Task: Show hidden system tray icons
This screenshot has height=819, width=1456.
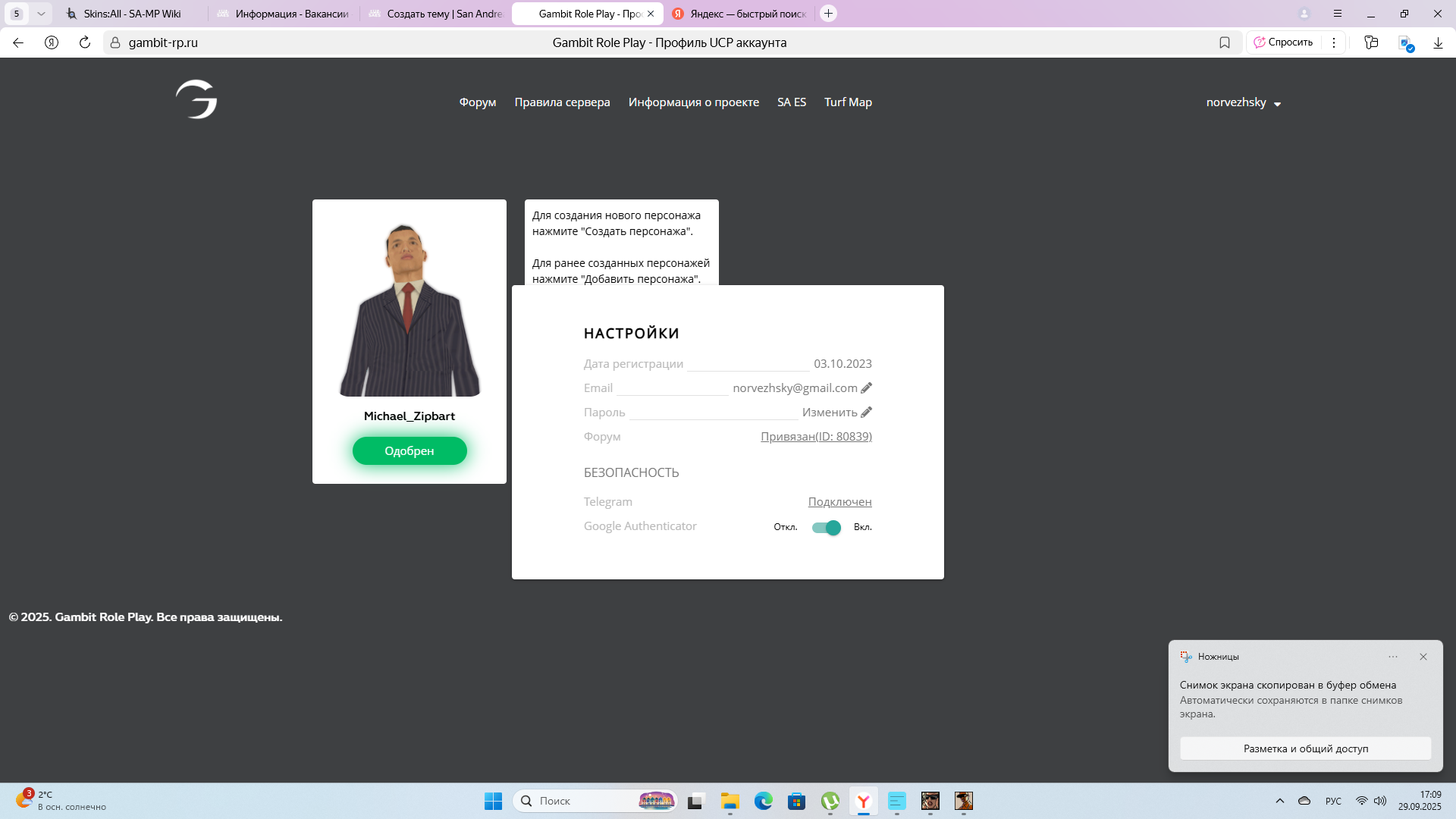Action: (1279, 801)
